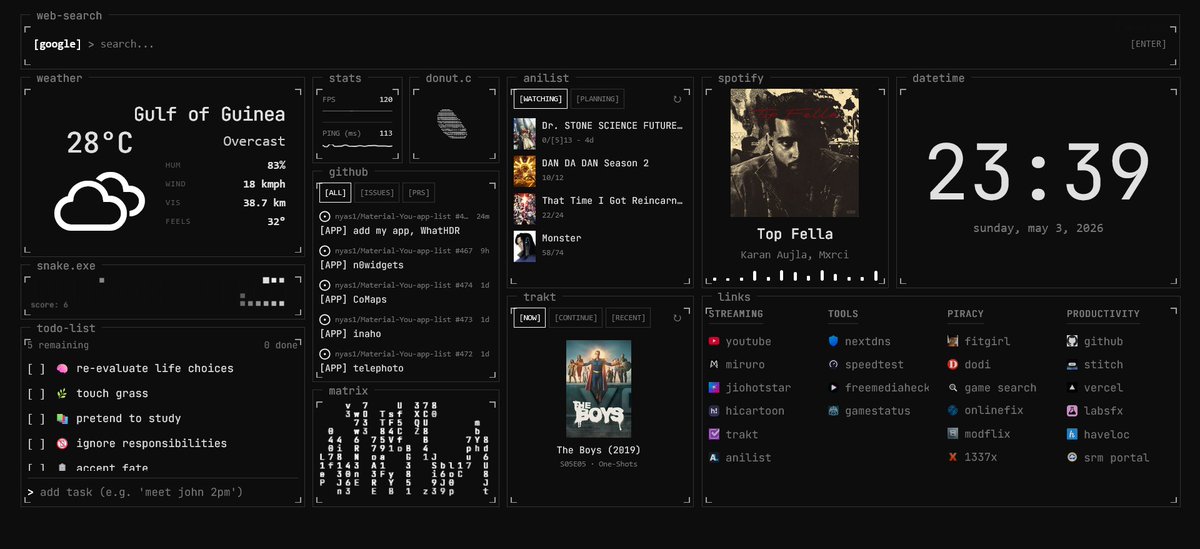Screen dimensions: 1200x549
Task: Click the Monster cover thumbnail
Action: point(525,246)
